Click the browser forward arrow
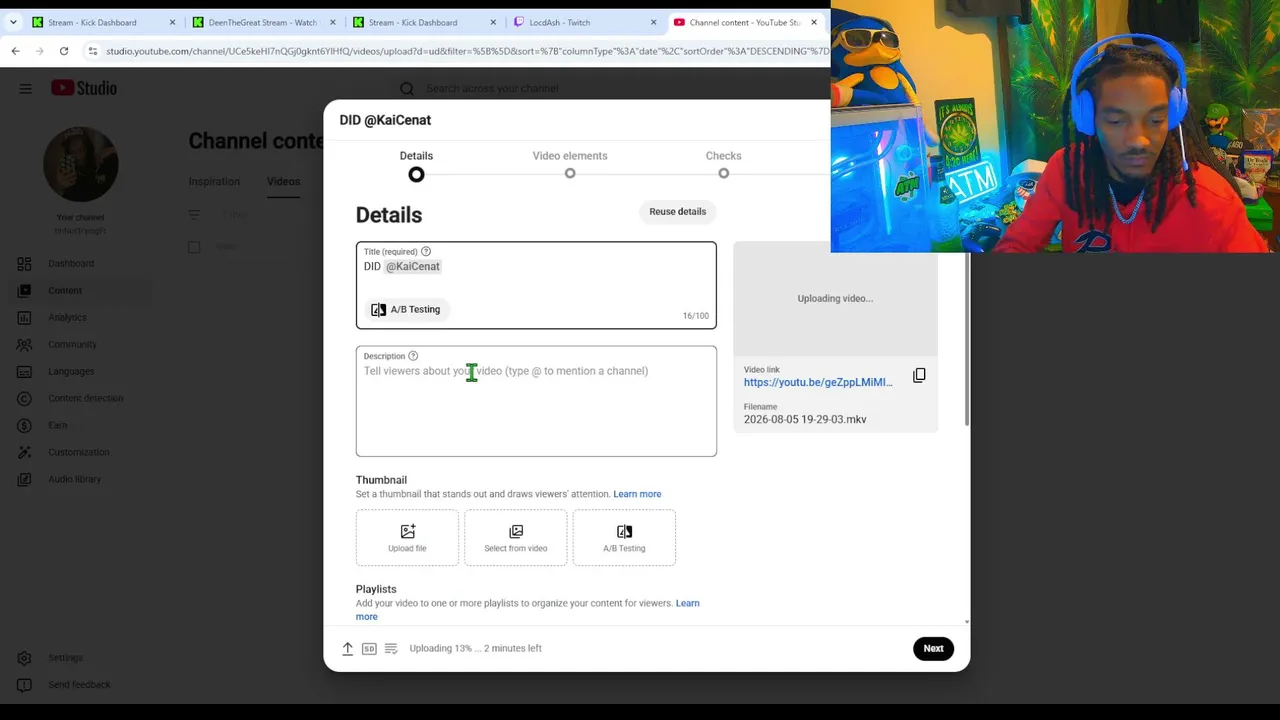This screenshot has width=1280, height=720. 39,51
